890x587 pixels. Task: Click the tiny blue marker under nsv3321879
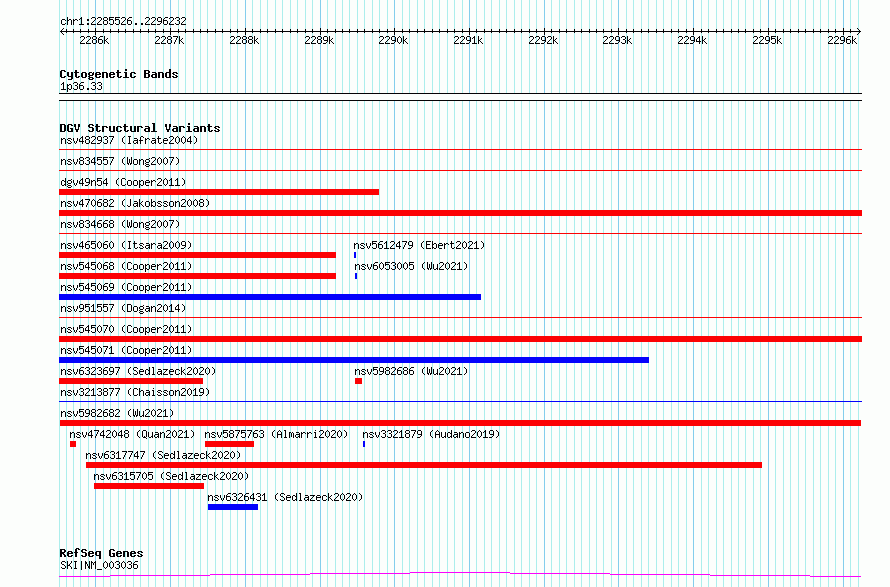[x=364, y=444]
